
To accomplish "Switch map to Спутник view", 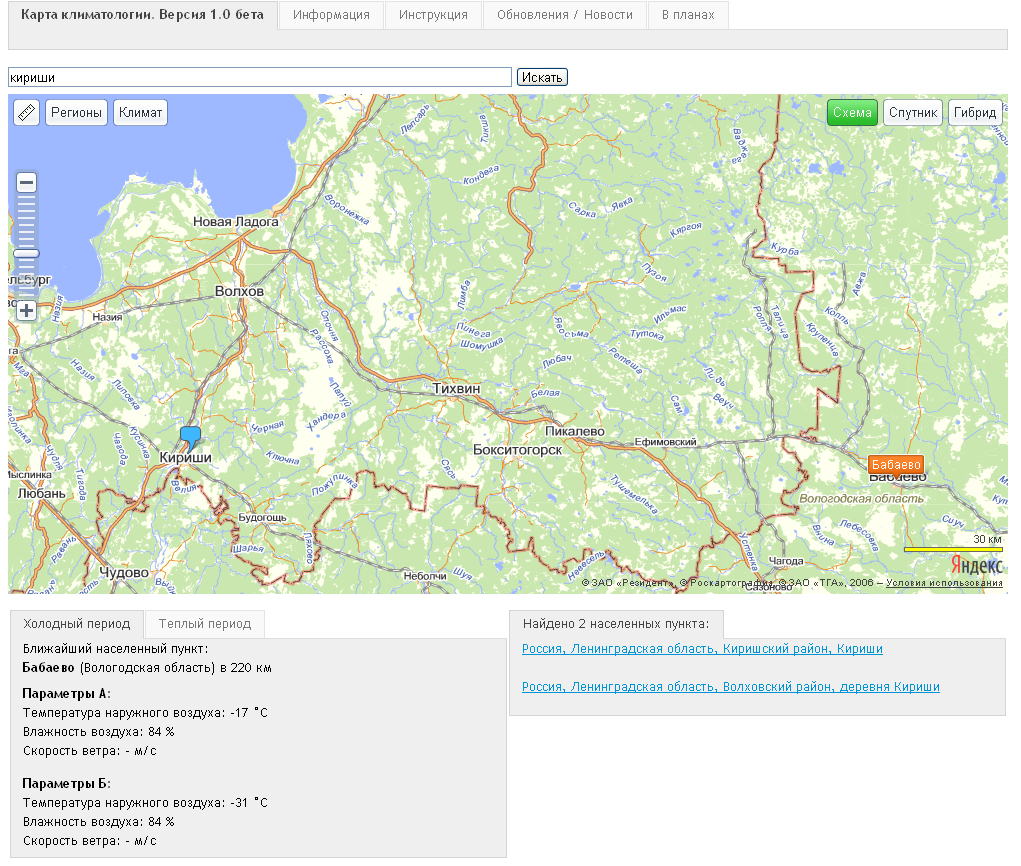I will click(x=912, y=112).
